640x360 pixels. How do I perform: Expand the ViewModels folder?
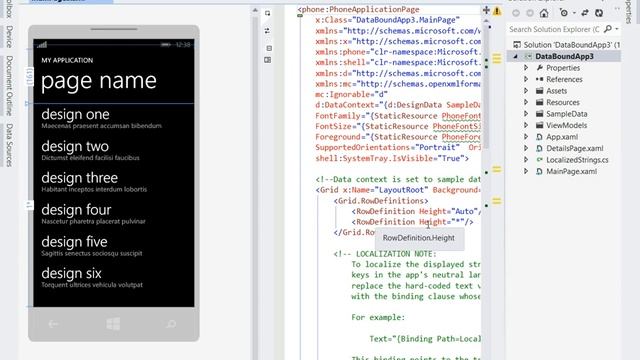coord(526,125)
